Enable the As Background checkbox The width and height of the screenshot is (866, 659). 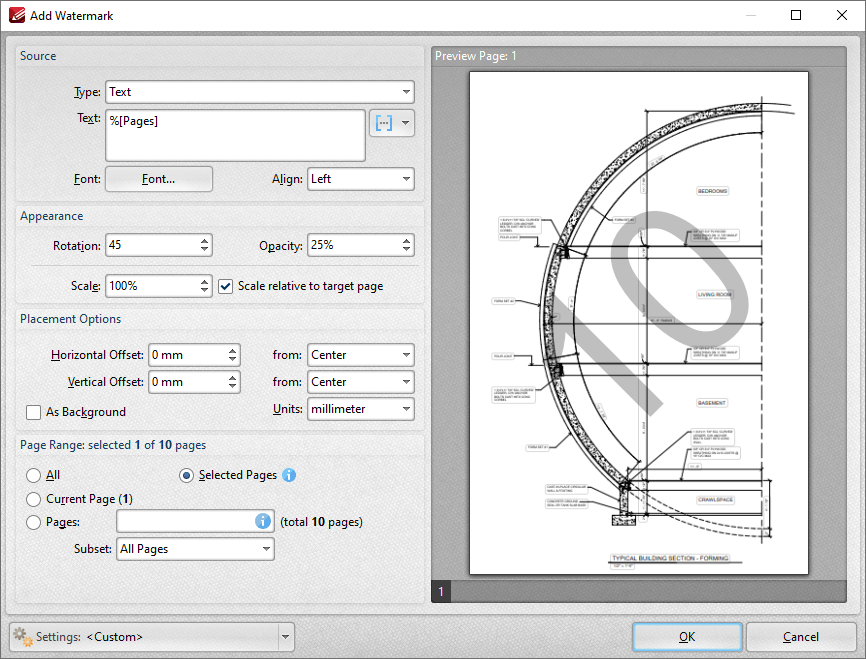(x=34, y=412)
